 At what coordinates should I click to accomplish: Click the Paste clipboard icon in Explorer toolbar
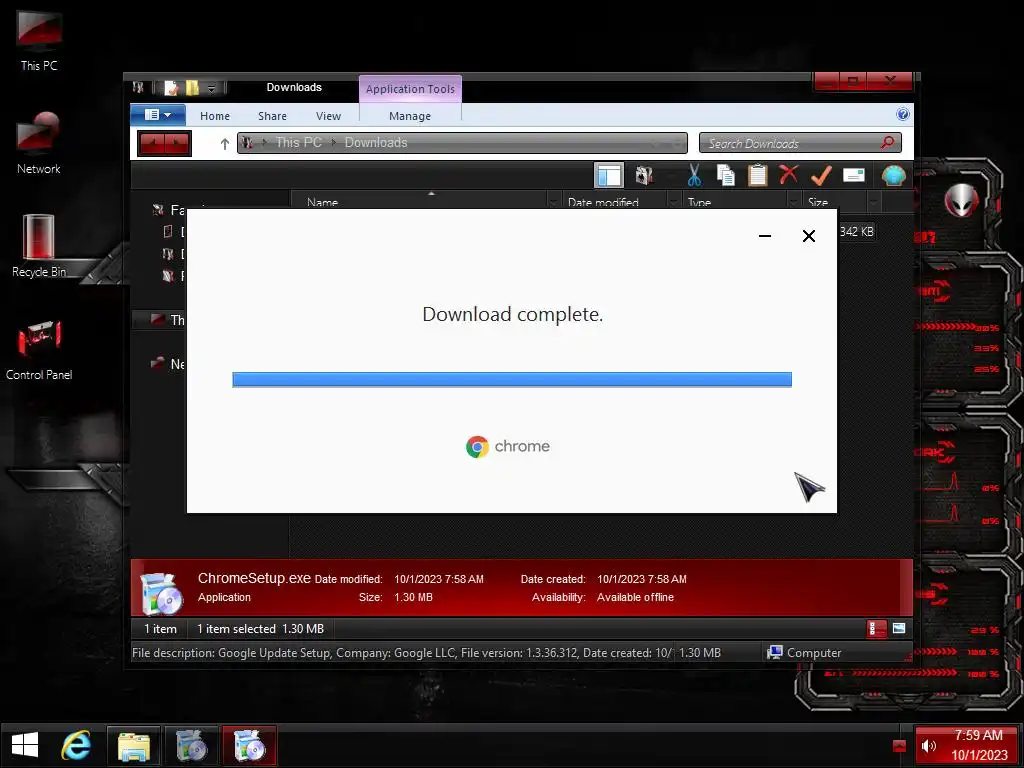[x=758, y=175]
